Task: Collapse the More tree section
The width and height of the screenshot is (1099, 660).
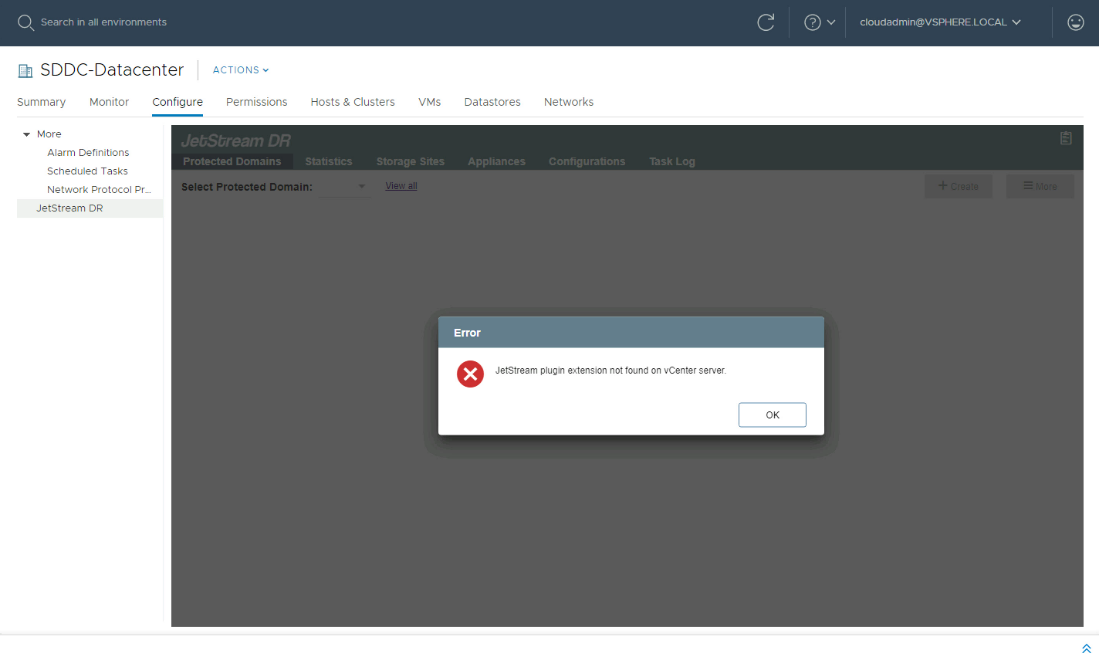Action: (x=27, y=134)
